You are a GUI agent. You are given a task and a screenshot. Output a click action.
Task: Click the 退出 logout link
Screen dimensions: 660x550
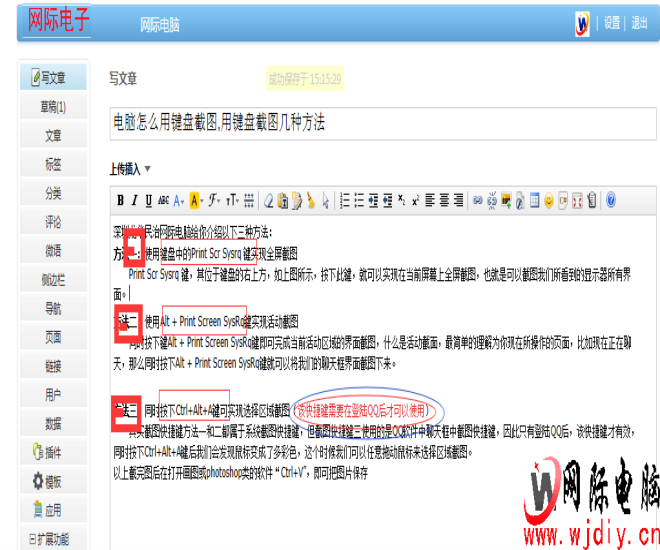tap(640, 23)
